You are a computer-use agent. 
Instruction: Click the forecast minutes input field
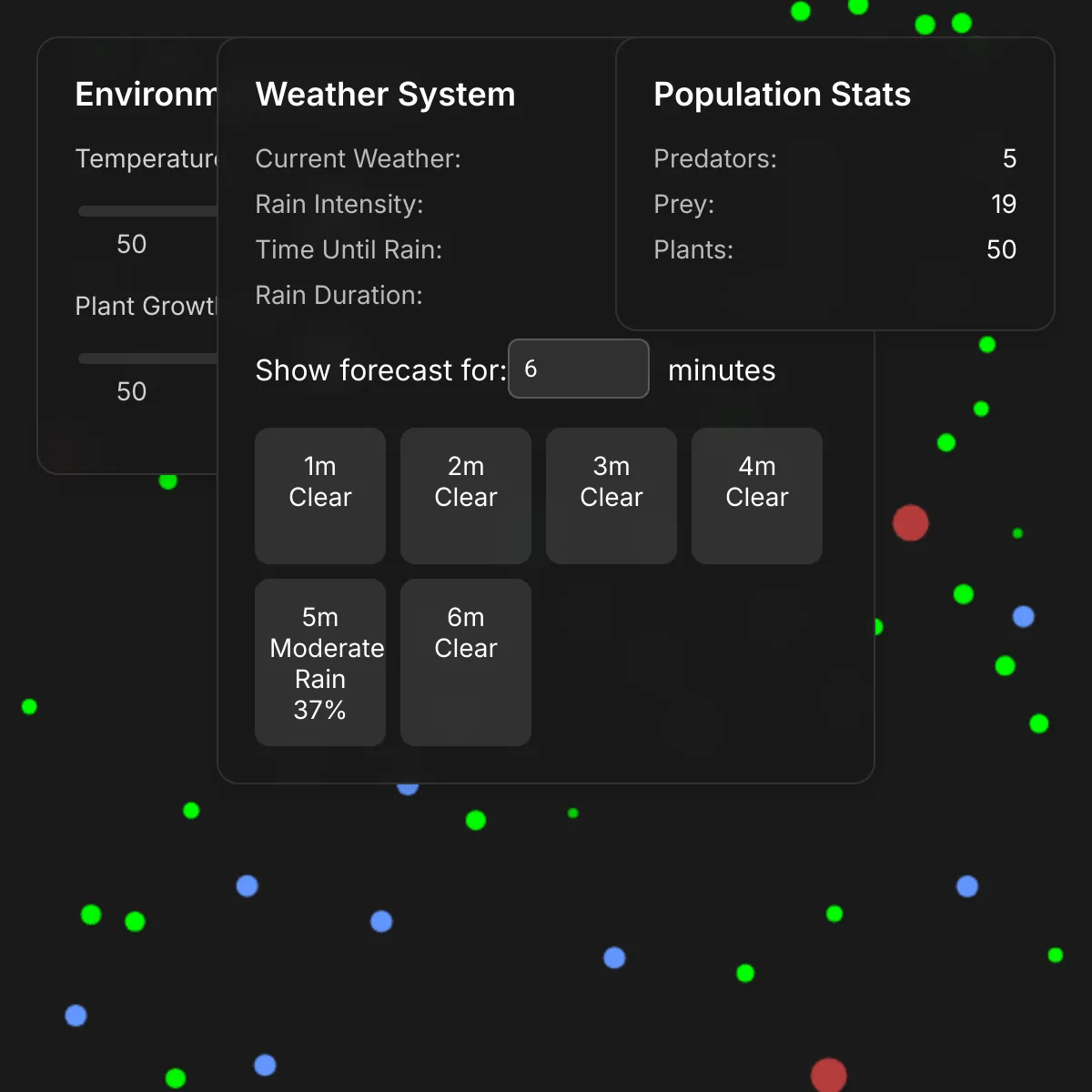(x=578, y=369)
